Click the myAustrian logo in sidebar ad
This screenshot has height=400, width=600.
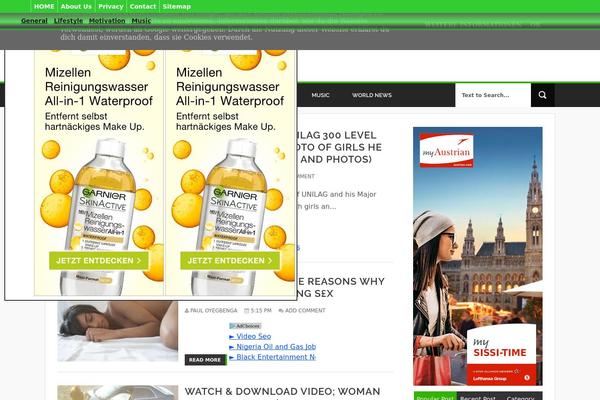(x=446, y=150)
